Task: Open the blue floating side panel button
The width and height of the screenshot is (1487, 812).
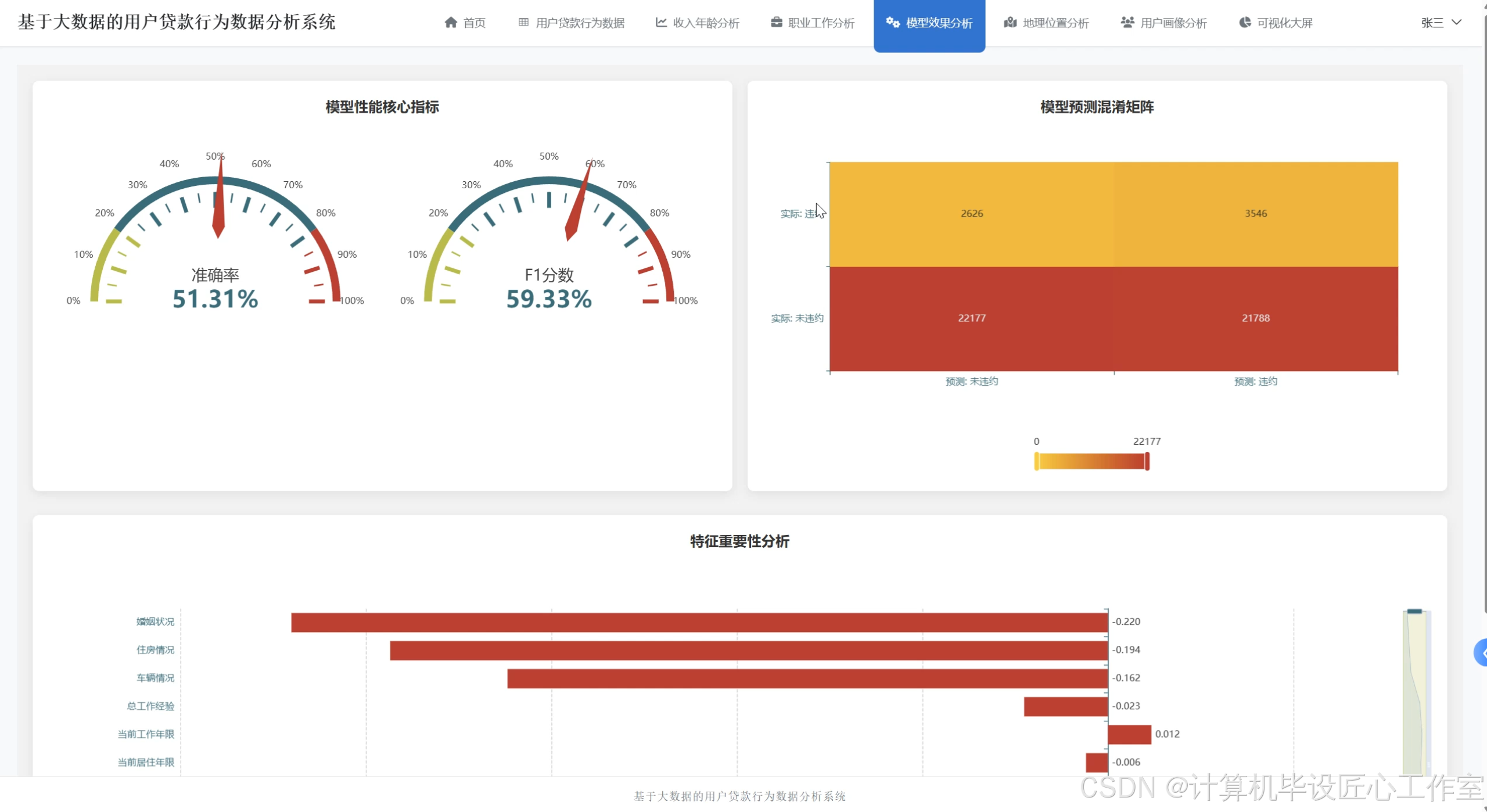Action: [1481, 653]
